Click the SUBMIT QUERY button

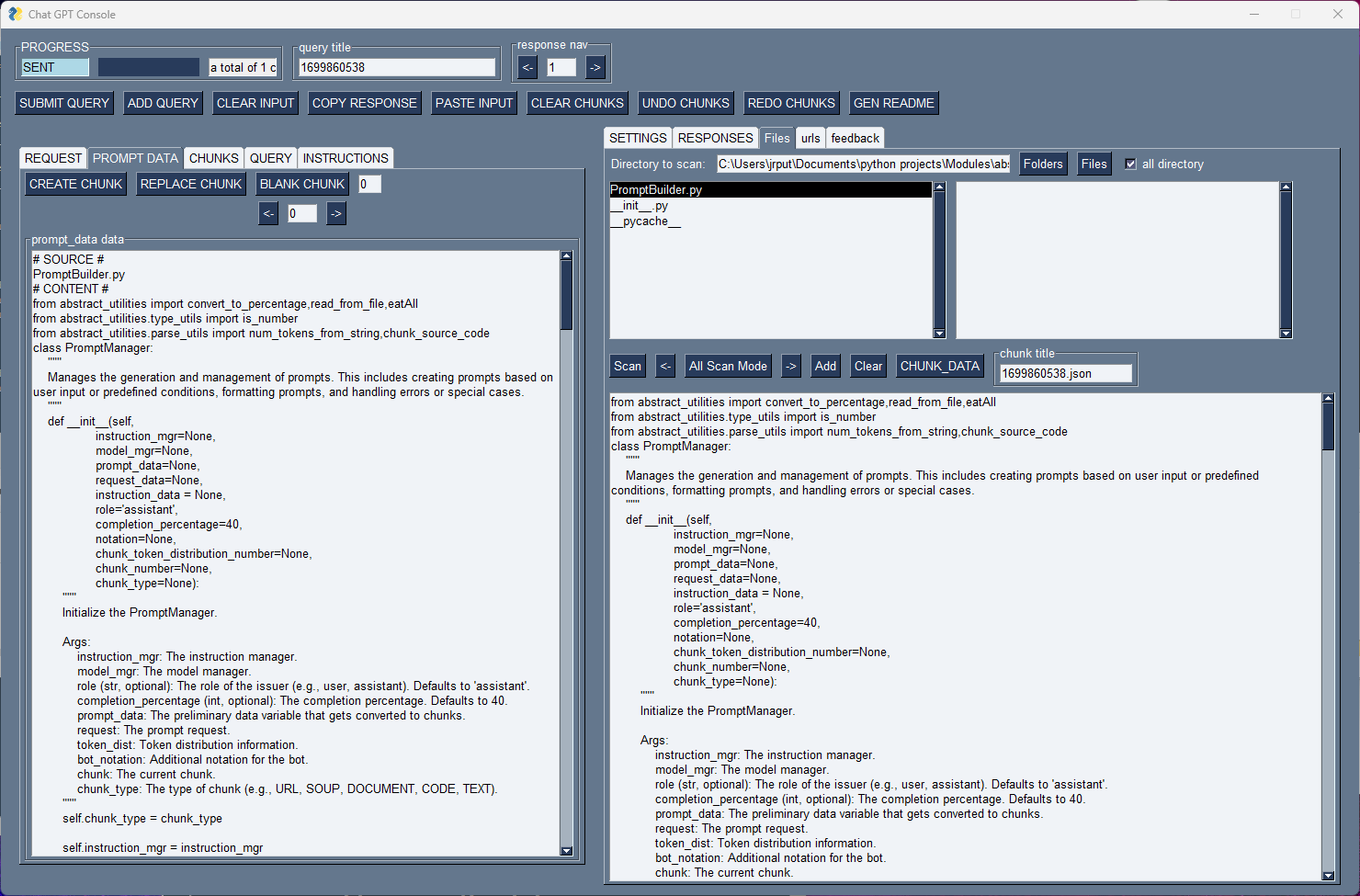pos(64,103)
